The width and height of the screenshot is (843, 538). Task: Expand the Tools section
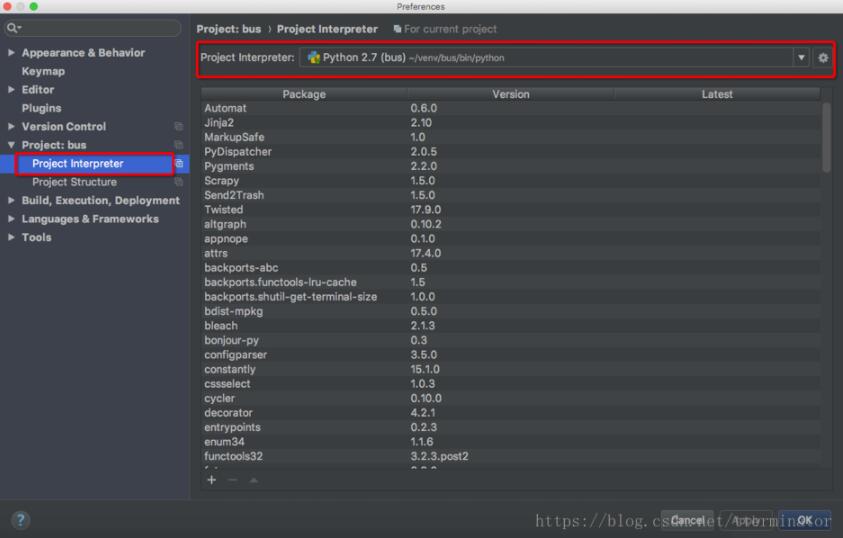[11, 237]
